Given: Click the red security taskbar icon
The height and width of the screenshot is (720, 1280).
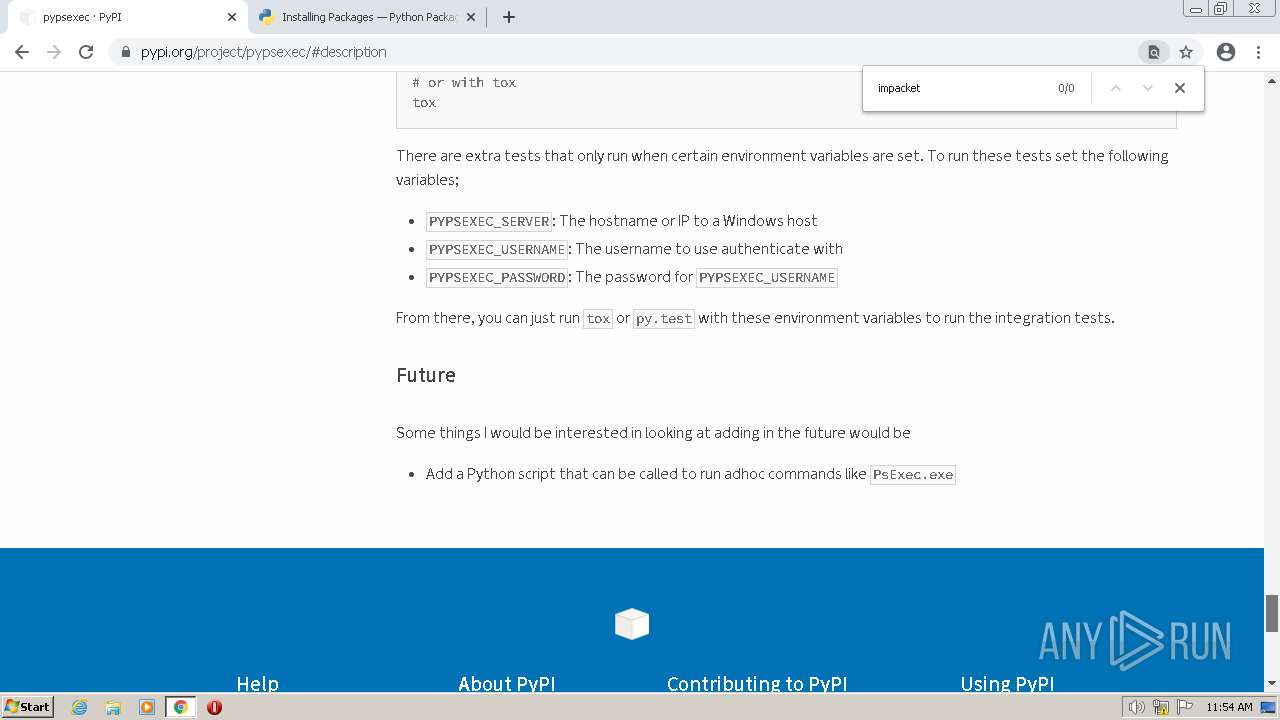Looking at the screenshot, I should tap(214, 707).
